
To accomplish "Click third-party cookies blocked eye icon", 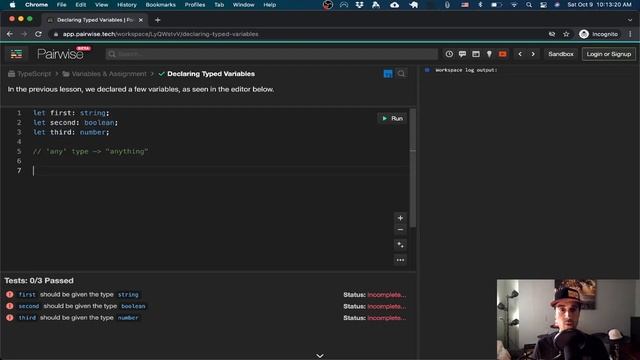I will 552,34.
